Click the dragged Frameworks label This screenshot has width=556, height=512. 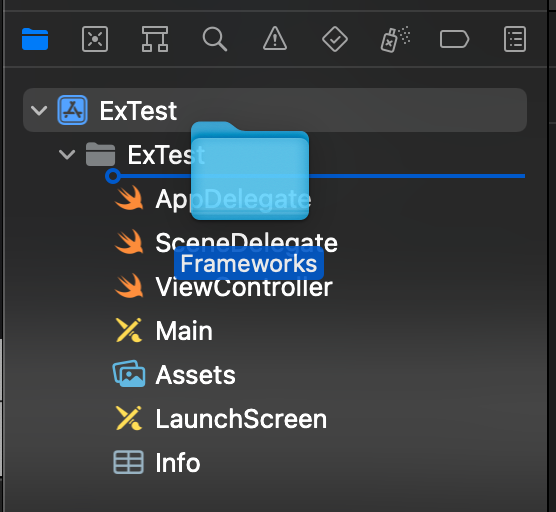249,263
